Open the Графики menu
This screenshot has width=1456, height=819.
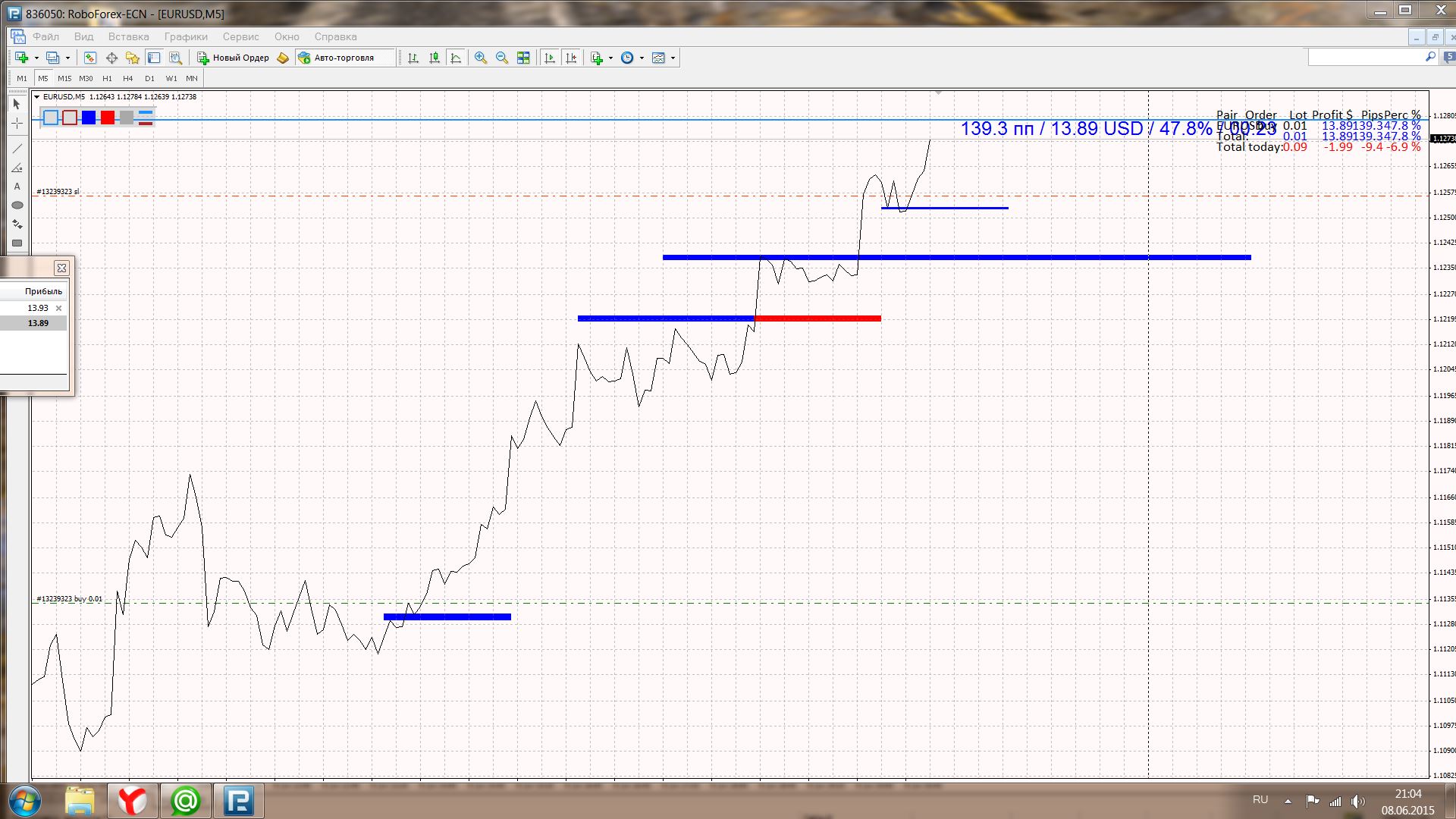click(x=186, y=36)
